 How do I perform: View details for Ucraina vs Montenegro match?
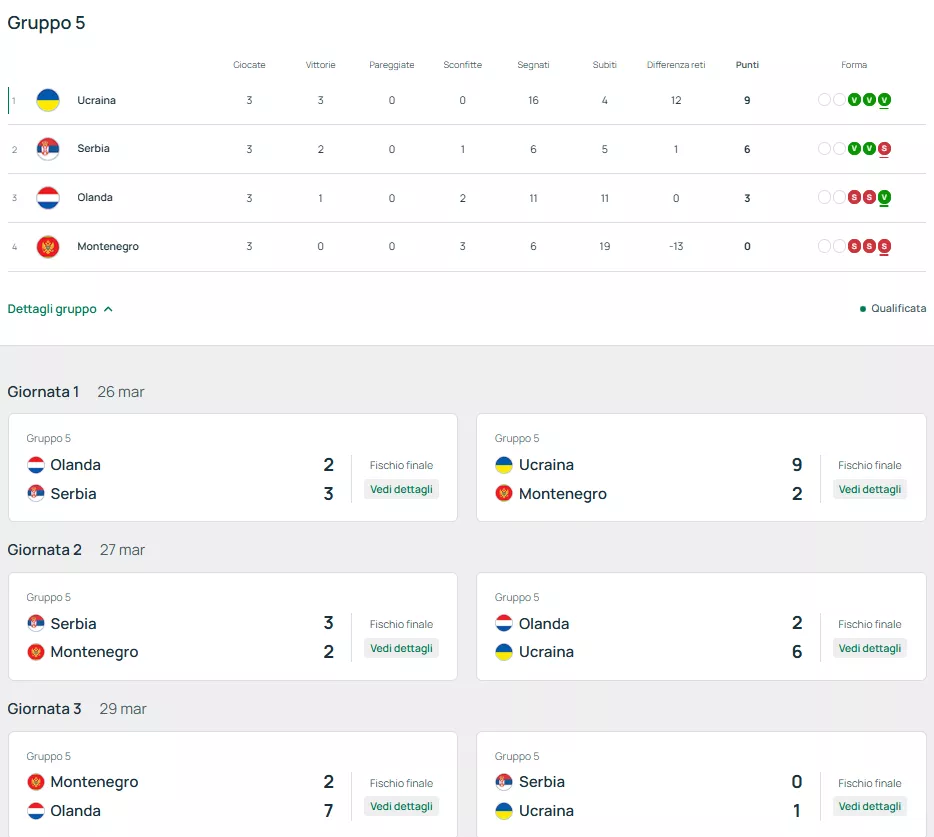pos(870,490)
